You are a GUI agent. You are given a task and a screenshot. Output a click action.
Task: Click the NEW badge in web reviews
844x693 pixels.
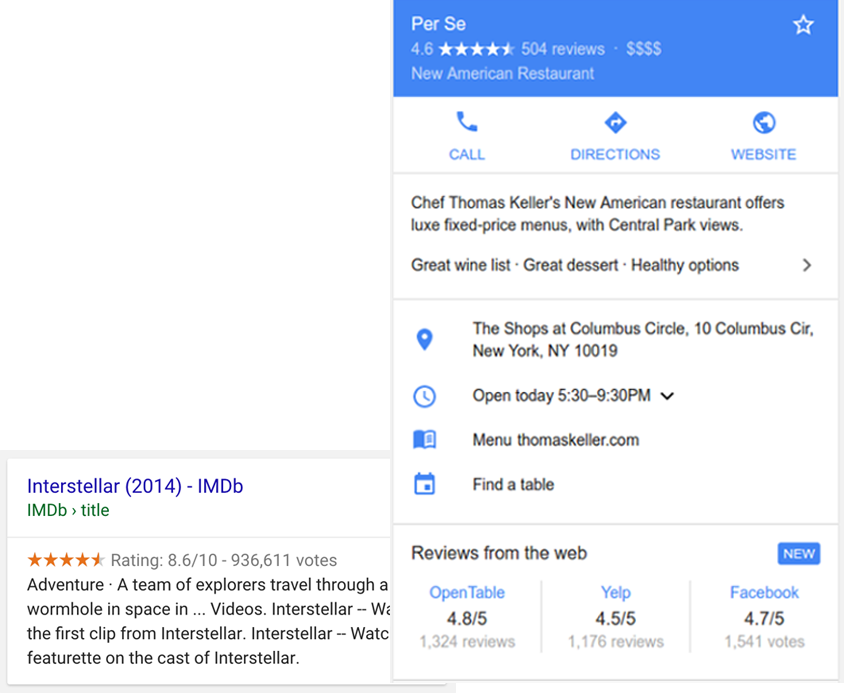point(798,554)
